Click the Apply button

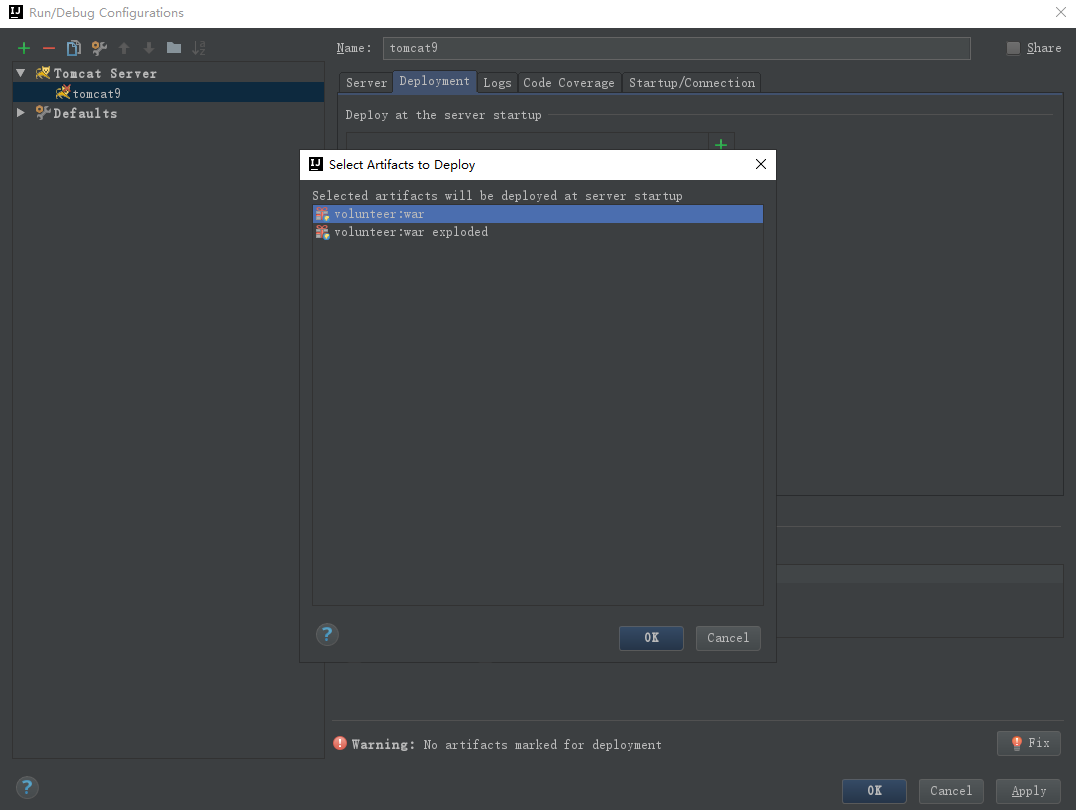(1029, 791)
